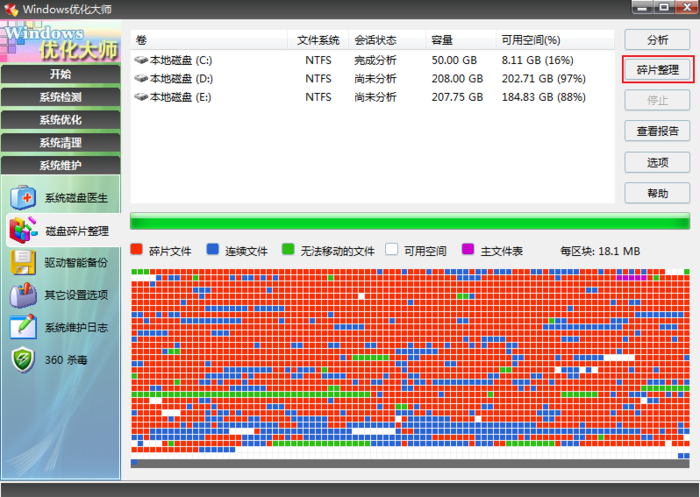
Task: Click the red 碎片文件 legend swatch
Action: (137, 250)
